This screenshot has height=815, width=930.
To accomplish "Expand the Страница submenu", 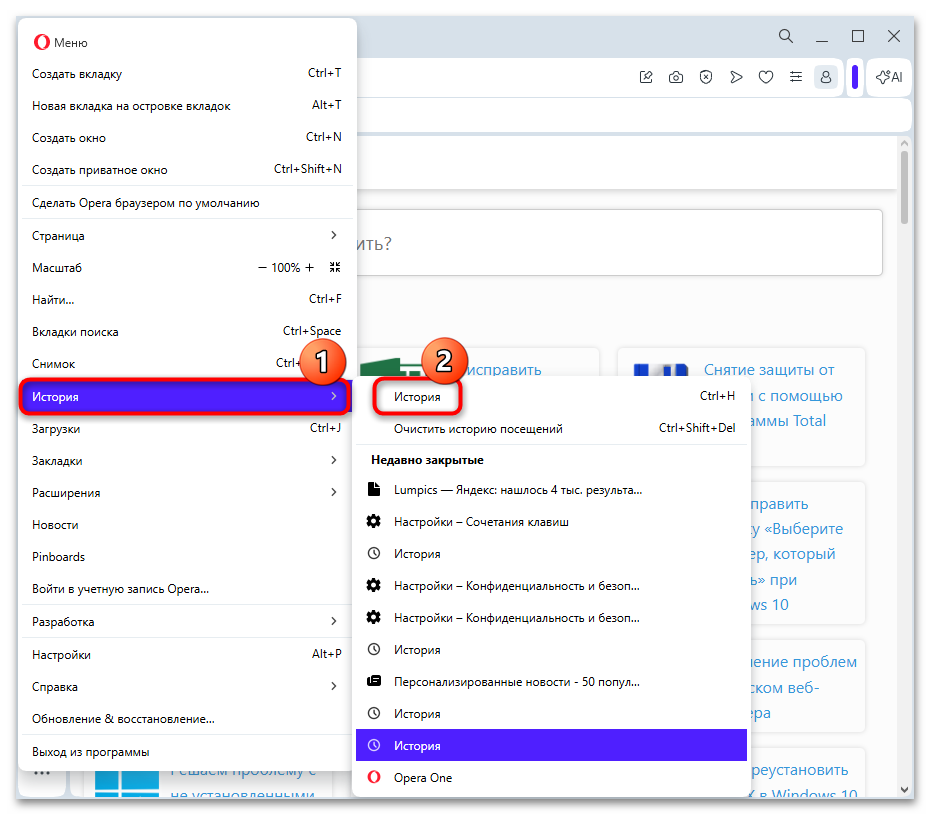I will tap(187, 236).
